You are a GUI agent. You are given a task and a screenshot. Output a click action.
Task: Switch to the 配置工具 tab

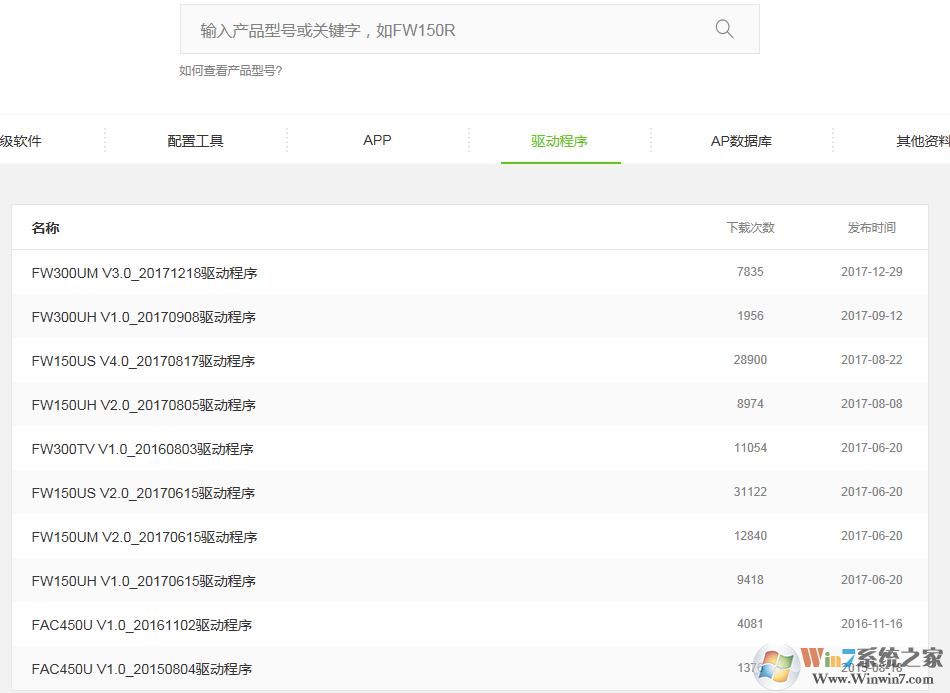pyautogui.click(x=195, y=141)
